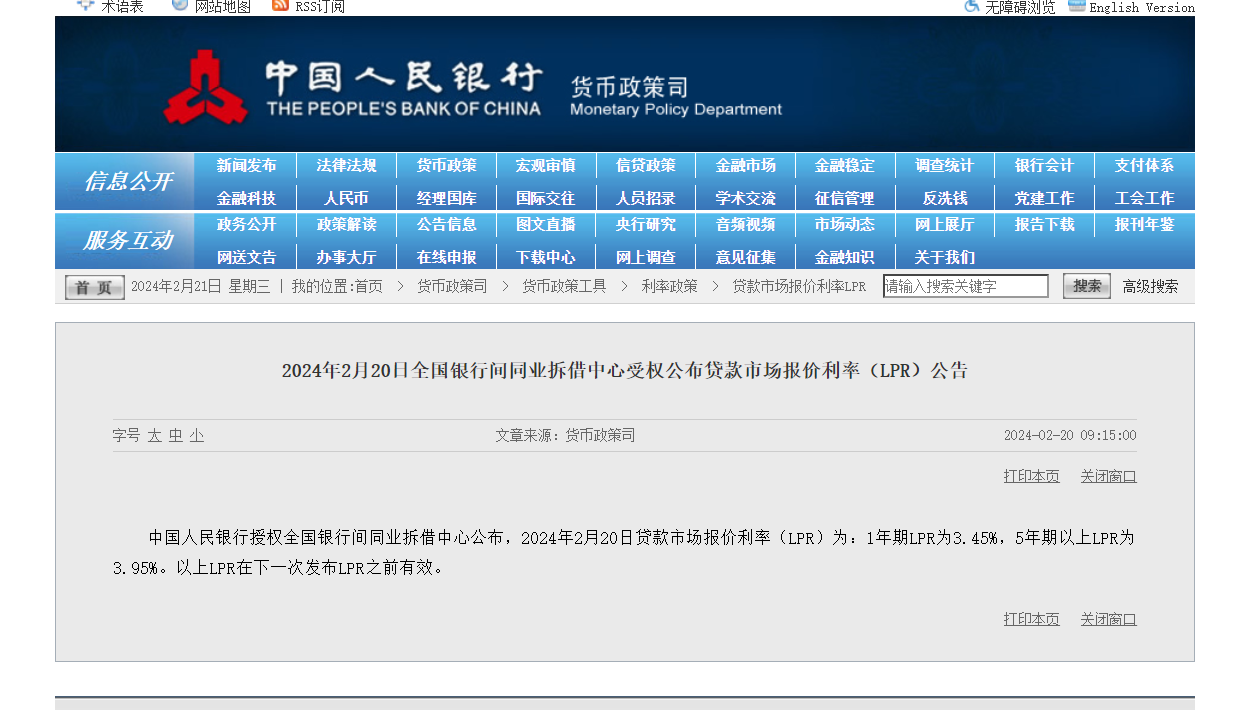The image size is (1237, 710).
Task: Set font size to 小
Action: coord(197,436)
